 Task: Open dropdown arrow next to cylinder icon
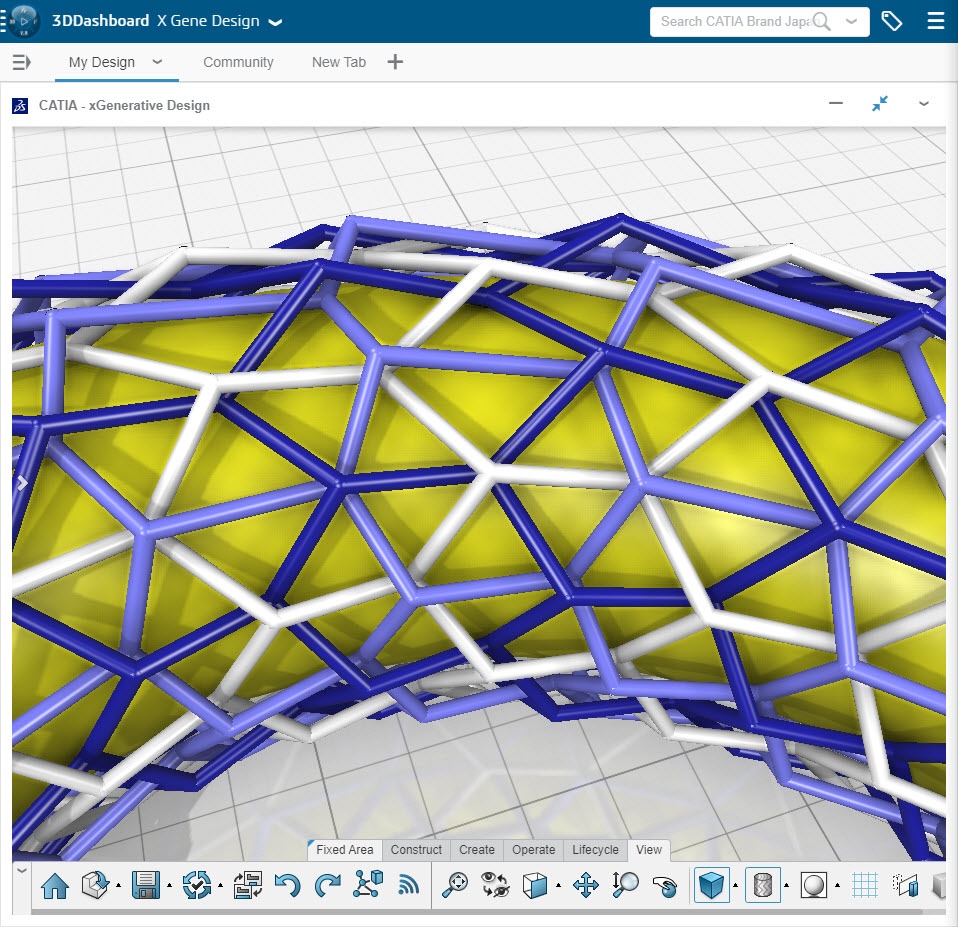click(x=786, y=885)
